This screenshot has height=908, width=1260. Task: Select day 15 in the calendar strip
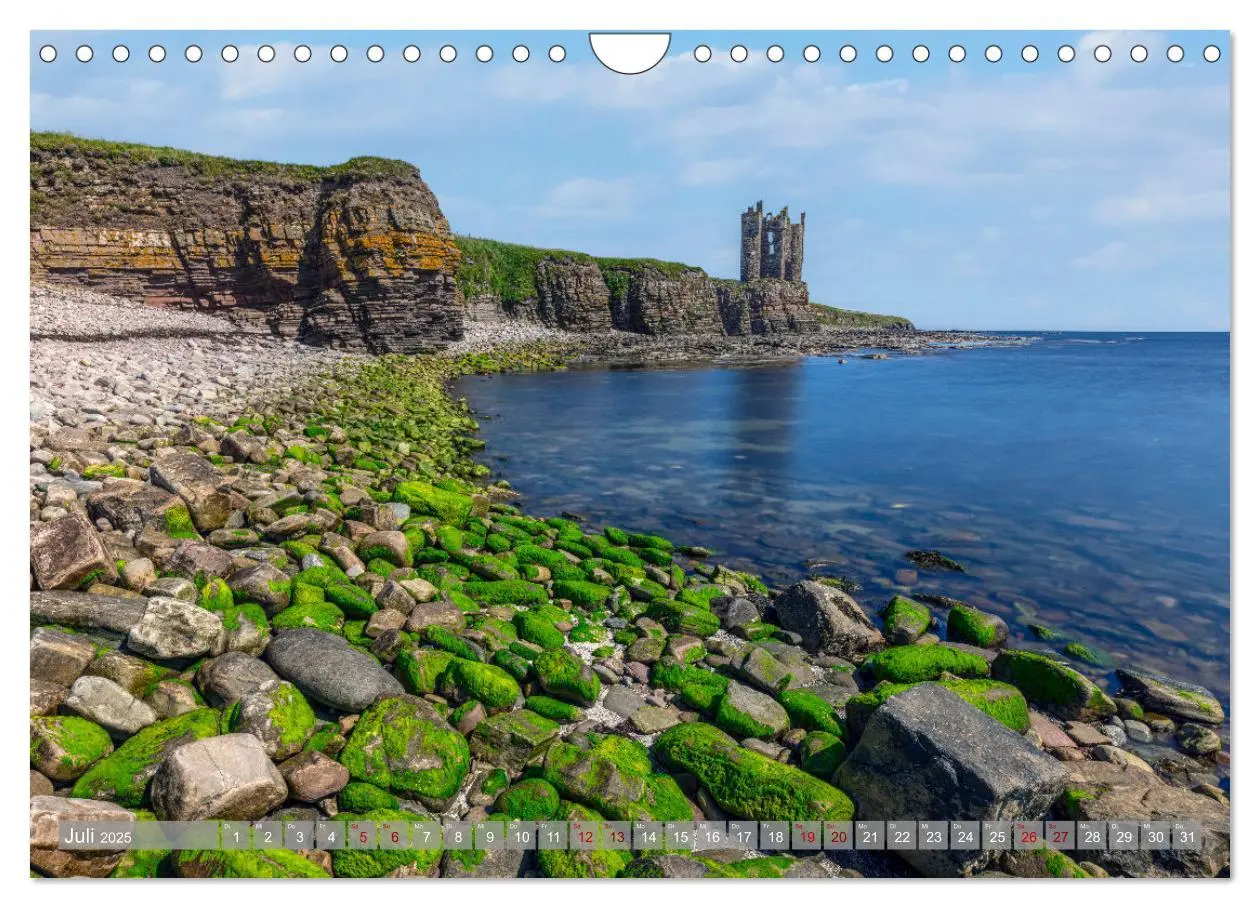click(681, 836)
